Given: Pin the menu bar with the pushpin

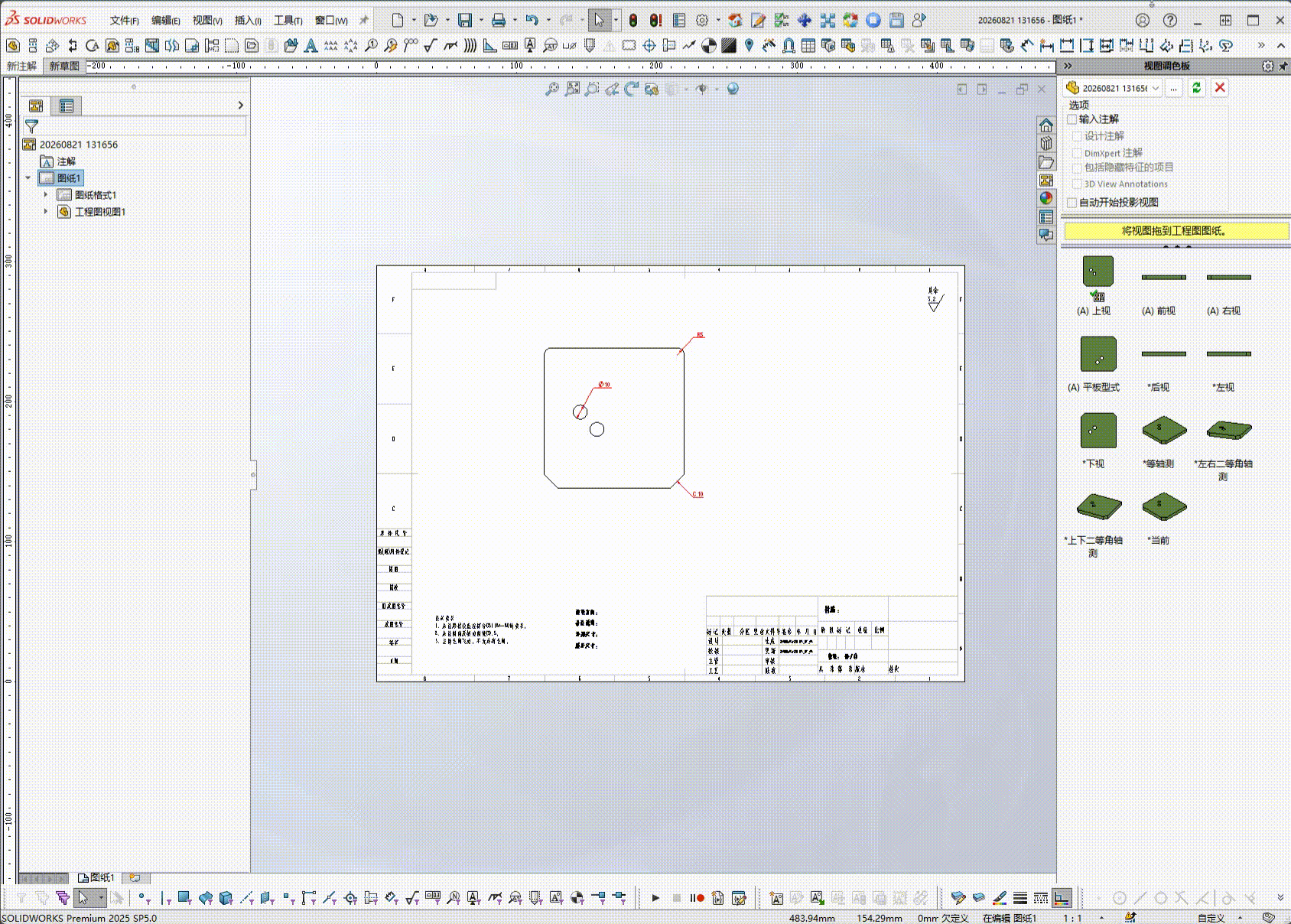Looking at the screenshot, I should pos(364,21).
